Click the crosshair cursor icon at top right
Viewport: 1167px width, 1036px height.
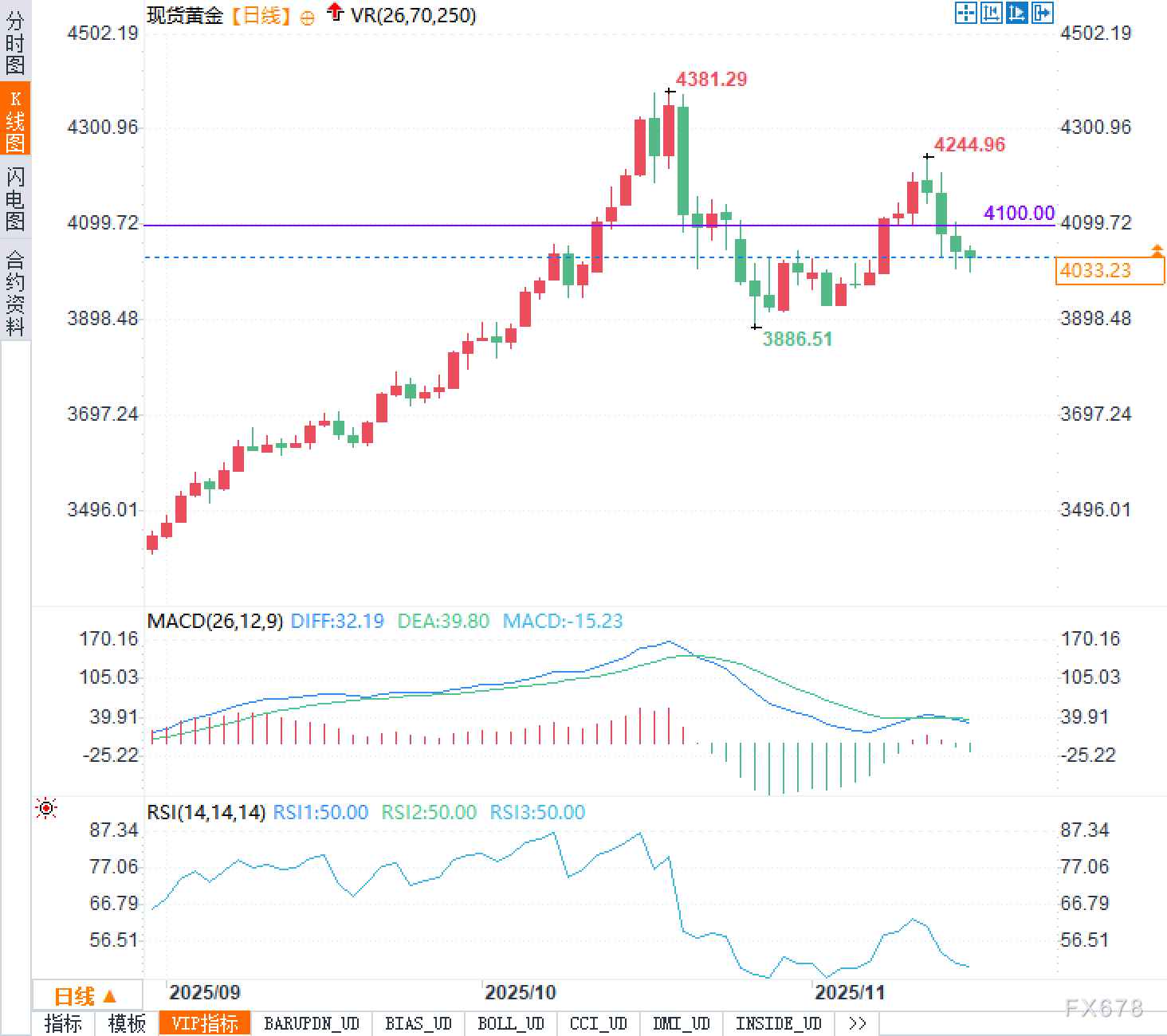click(965, 13)
